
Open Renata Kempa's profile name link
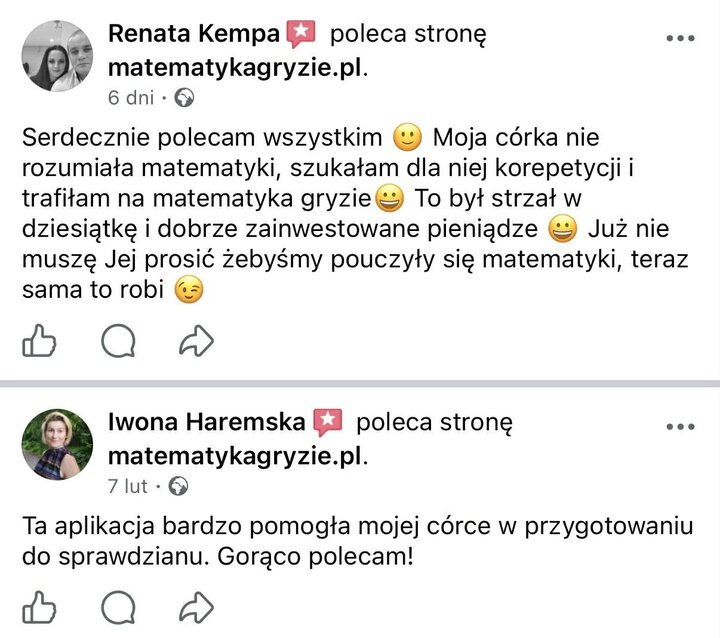pyautogui.click(x=193, y=34)
